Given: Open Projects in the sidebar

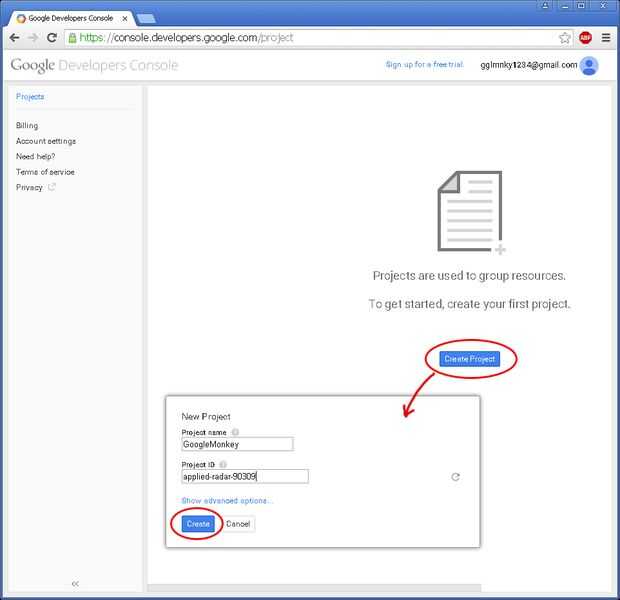Looking at the screenshot, I should [x=30, y=97].
